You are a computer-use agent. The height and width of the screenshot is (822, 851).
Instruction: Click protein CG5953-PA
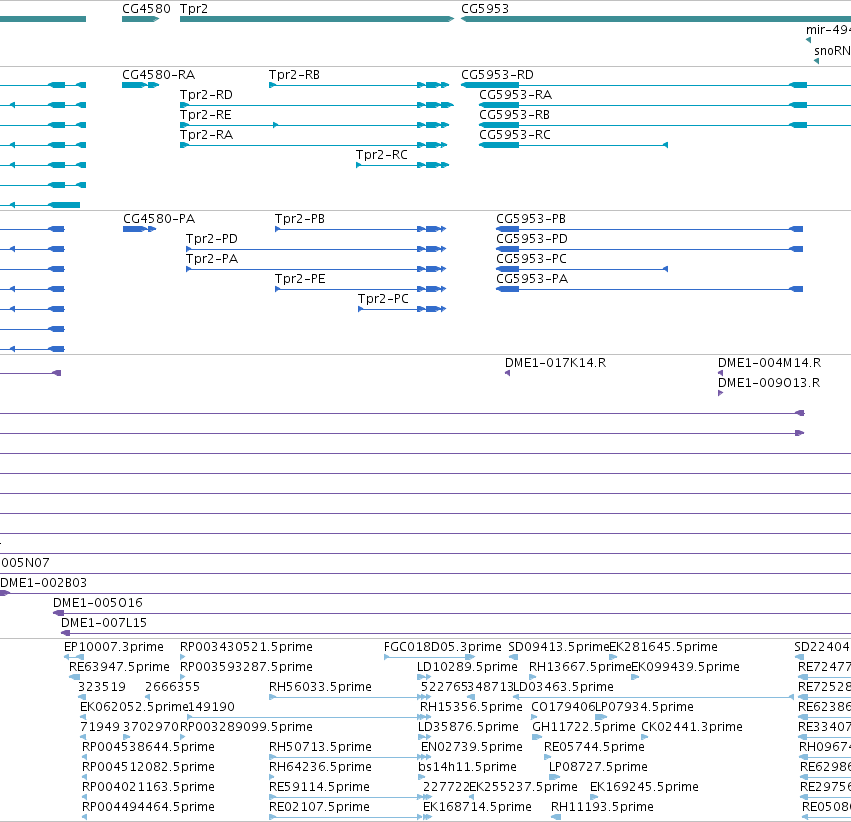pos(532,279)
